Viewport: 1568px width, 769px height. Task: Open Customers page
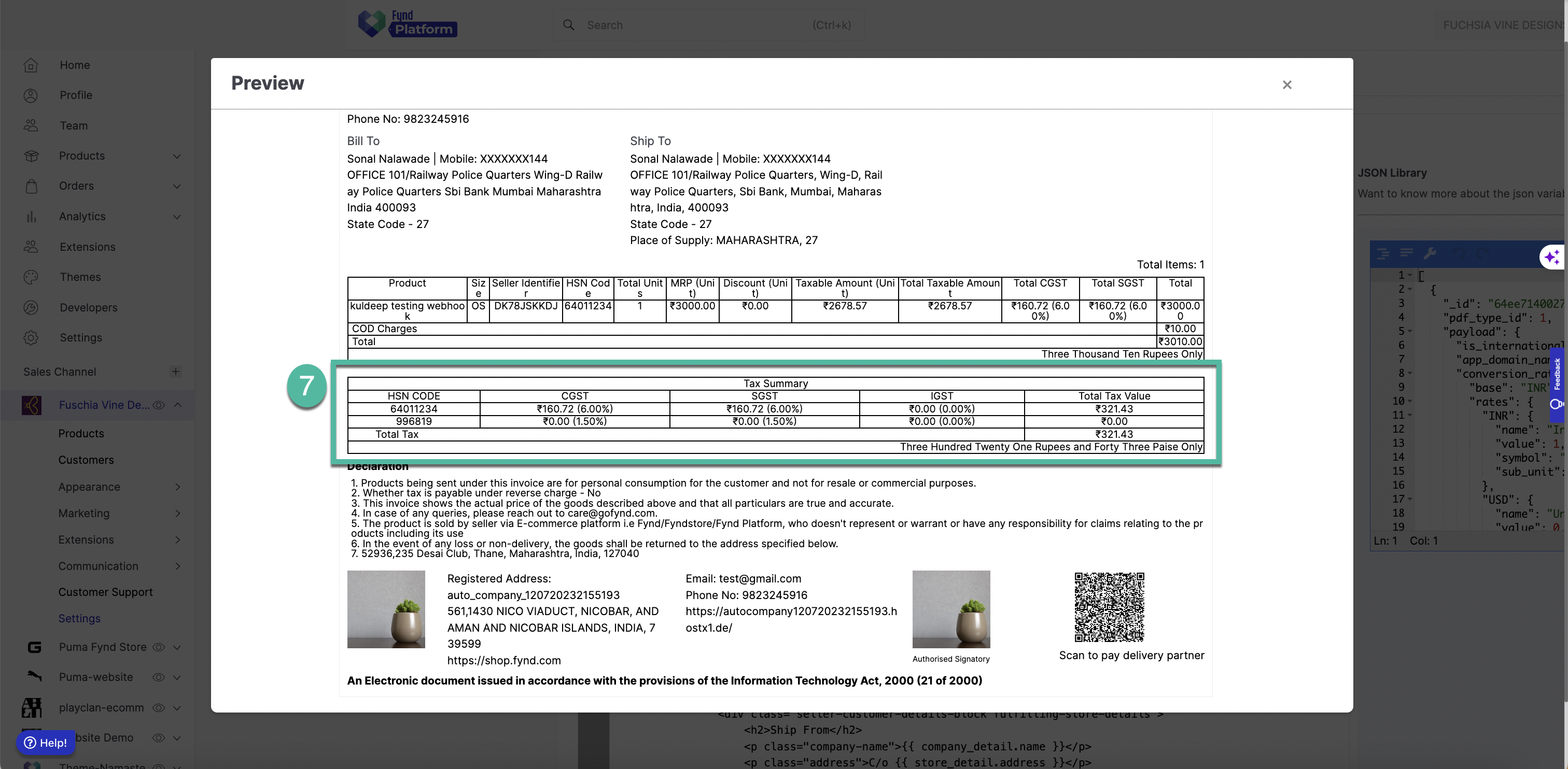point(86,460)
